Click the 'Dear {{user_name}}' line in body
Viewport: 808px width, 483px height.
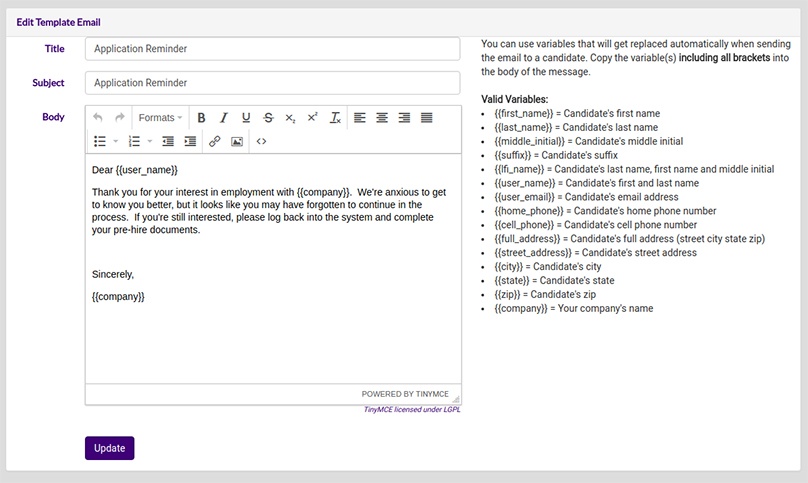coord(134,170)
